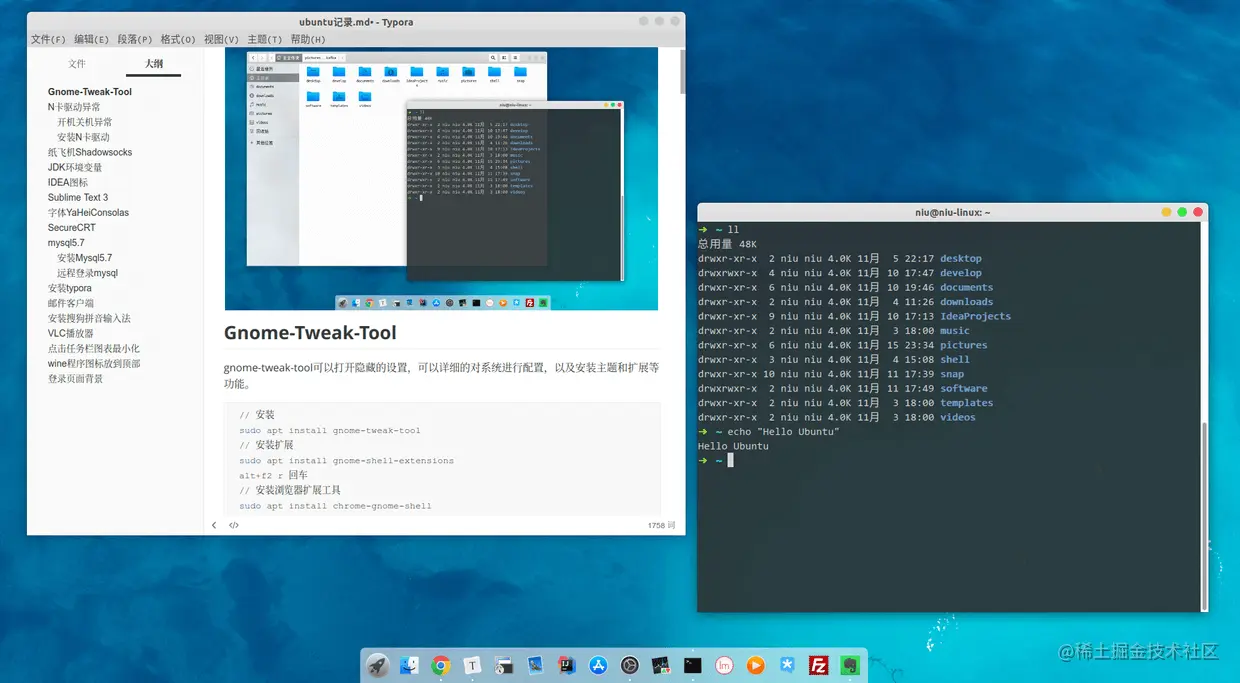Select the 纸飞机Shadowsocks outline entry
Screen dimensions: 1240x683
point(90,152)
